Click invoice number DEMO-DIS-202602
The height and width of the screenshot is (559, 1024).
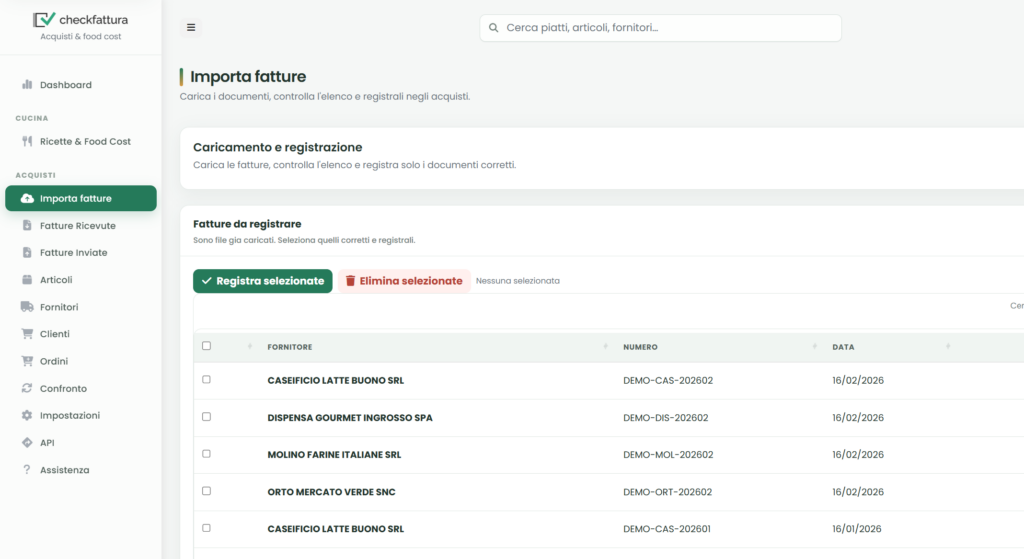point(665,418)
